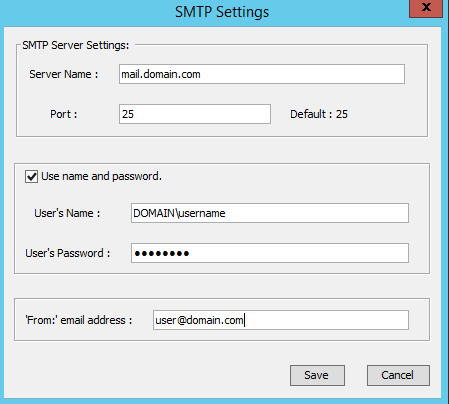Image resolution: width=449 pixels, height=404 pixels.
Task: Close the SMTP Settings window
Action: pos(426,8)
